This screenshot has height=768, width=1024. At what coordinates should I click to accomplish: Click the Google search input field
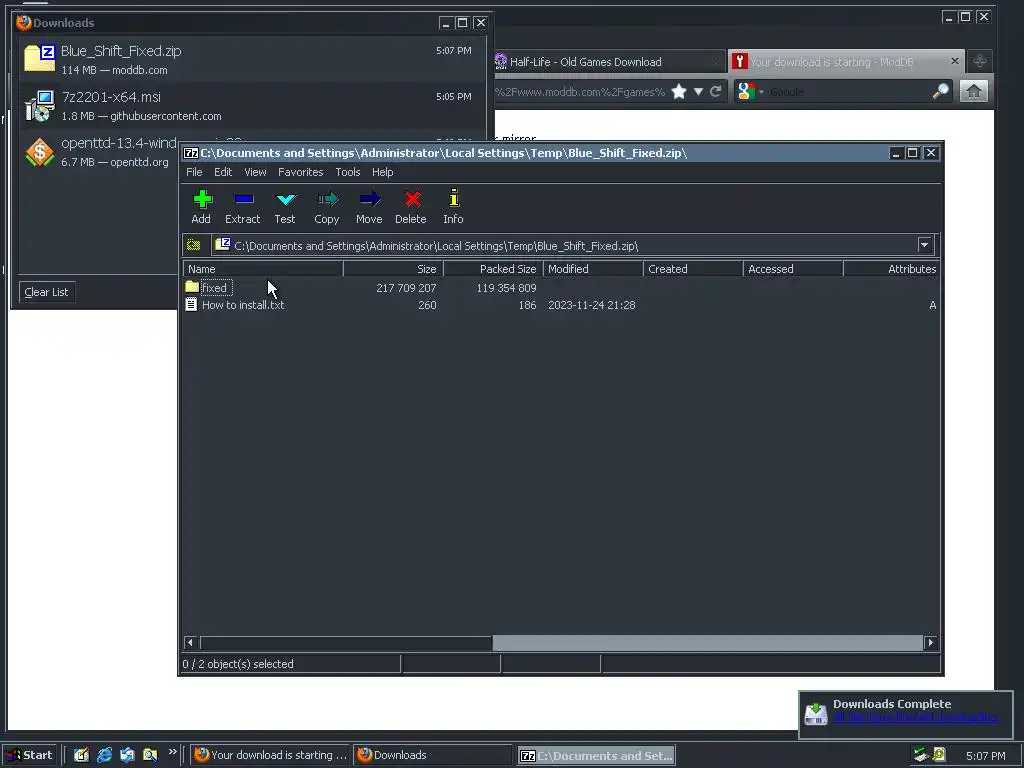849,91
